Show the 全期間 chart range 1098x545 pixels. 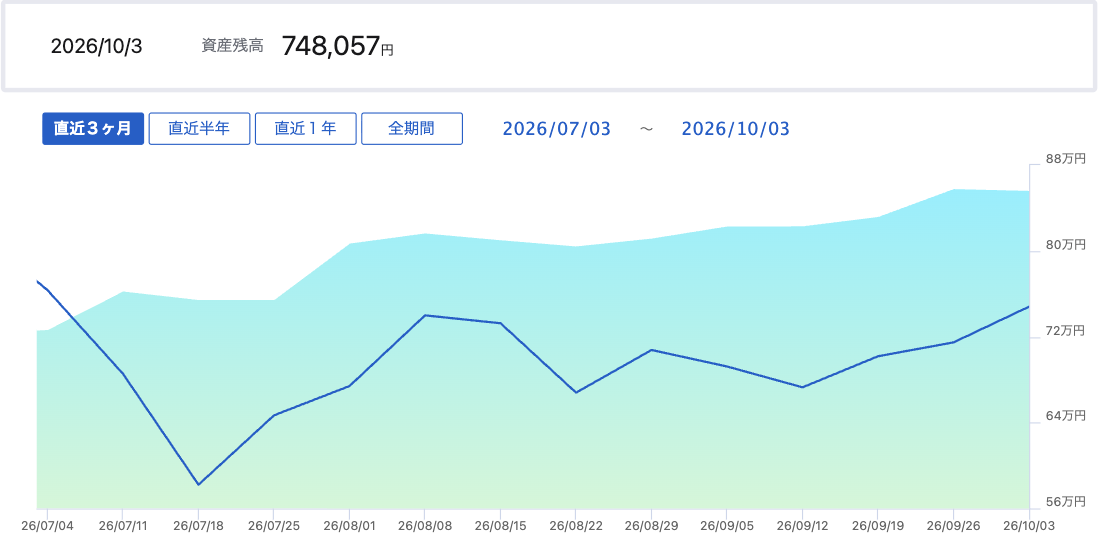[412, 129]
